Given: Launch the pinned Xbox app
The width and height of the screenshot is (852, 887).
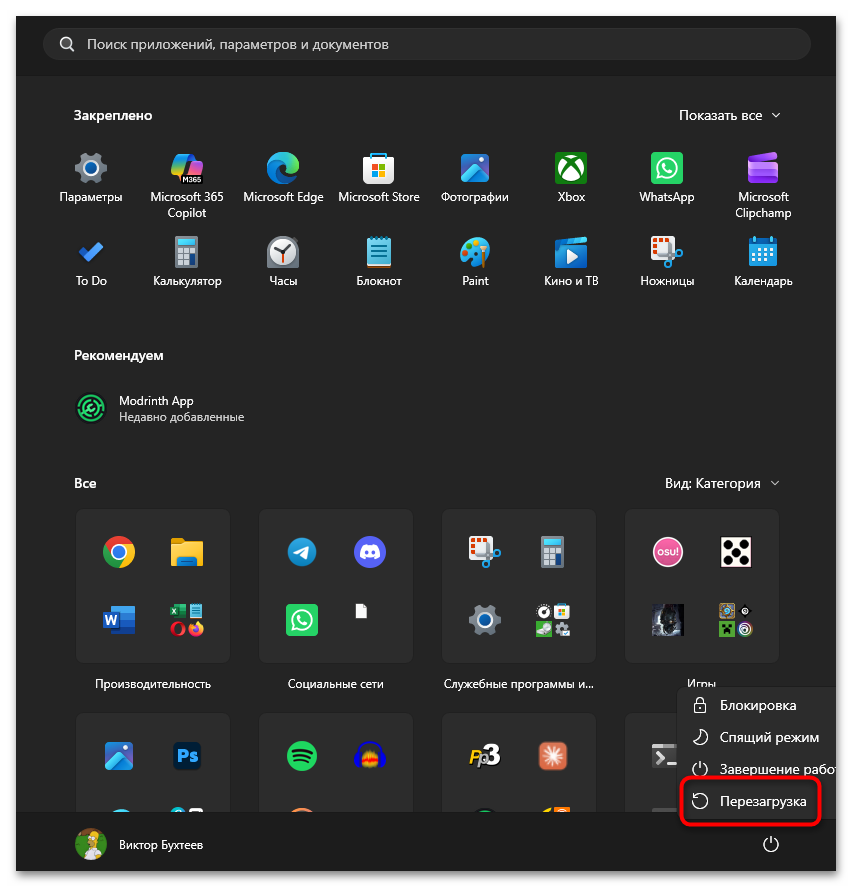Looking at the screenshot, I should coord(571,177).
